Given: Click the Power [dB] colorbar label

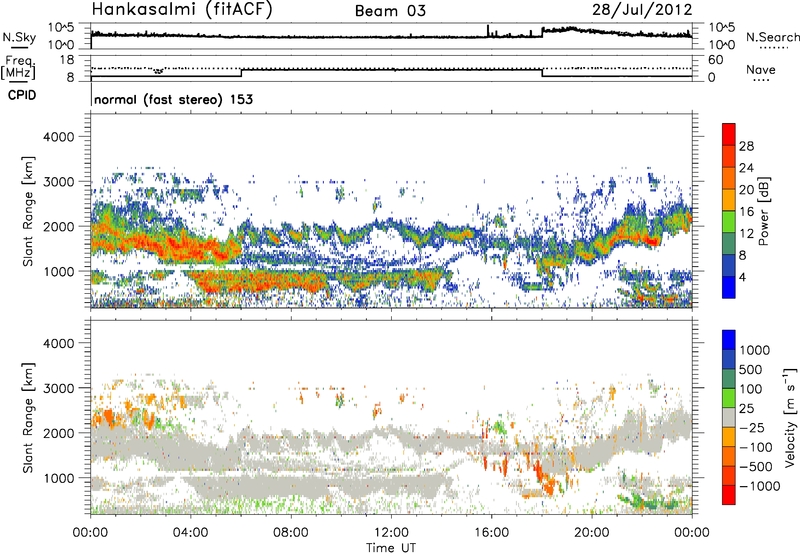Looking at the screenshot, I should click(763, 211).
